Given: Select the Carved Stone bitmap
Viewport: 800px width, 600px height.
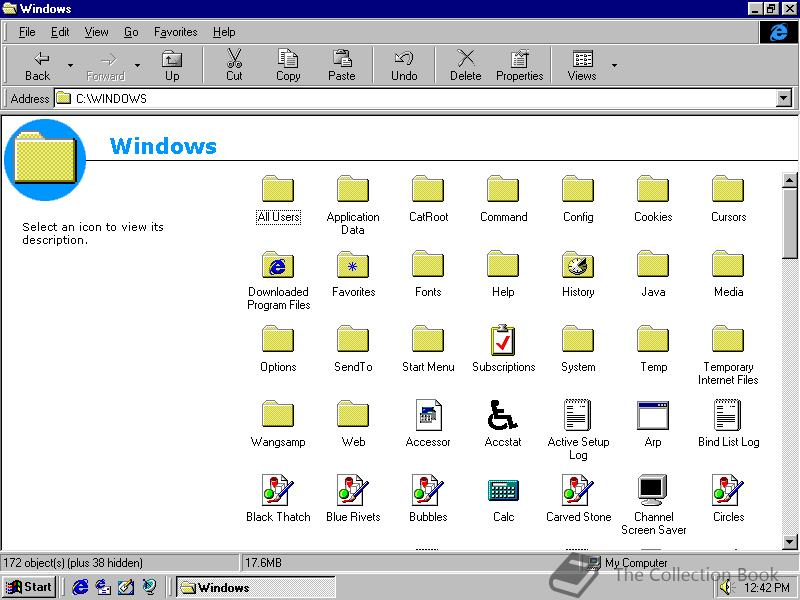Looking at the screenshot, I should coord(578,499).
